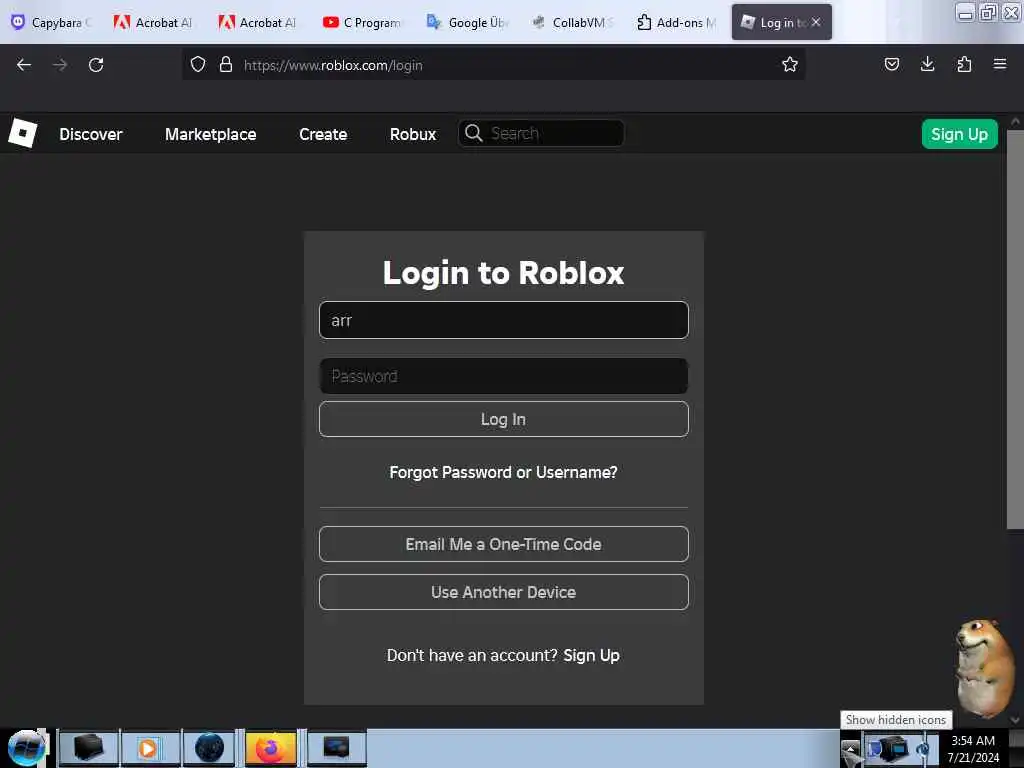Switch to the Capybara tab

(x=50, y=22)
